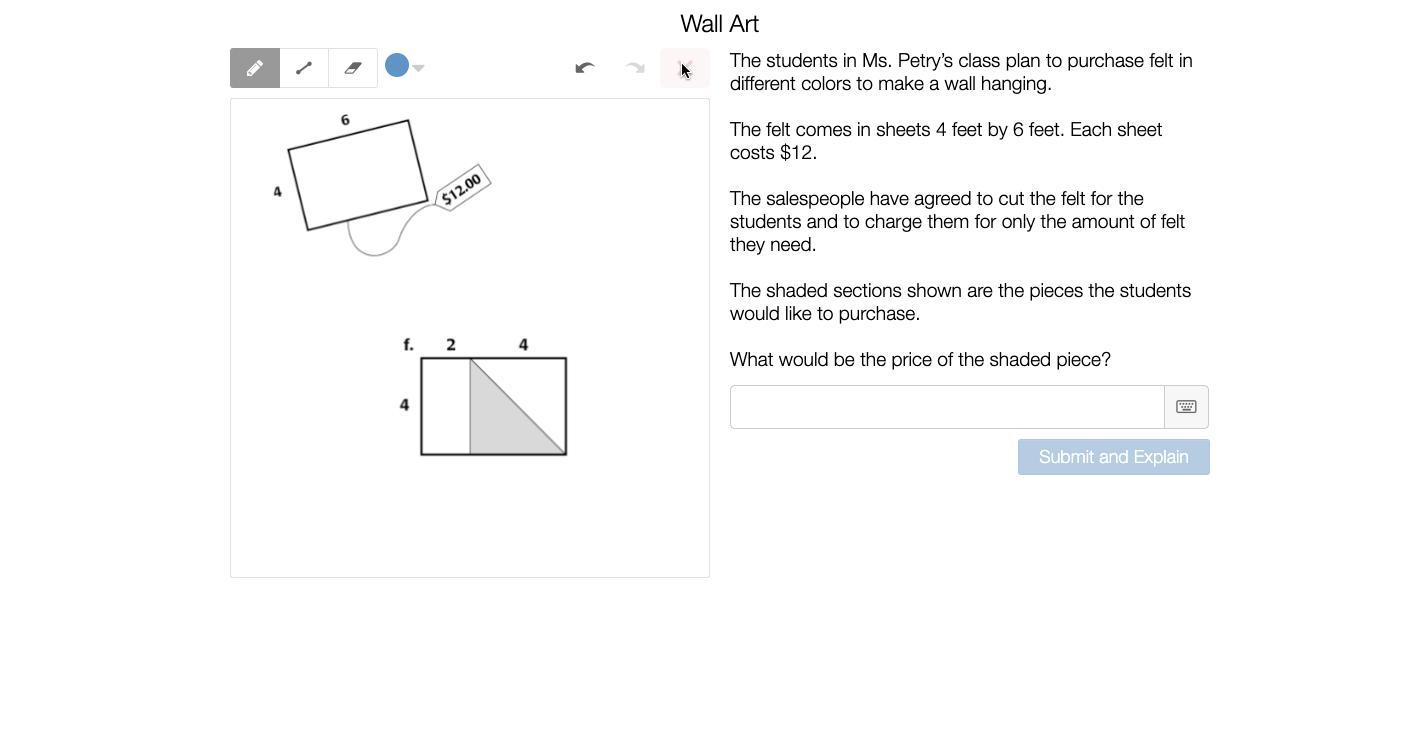Click the blue pen color circle
The width and height of the screenshot is (1426, 731).
(x=397, y=66)
